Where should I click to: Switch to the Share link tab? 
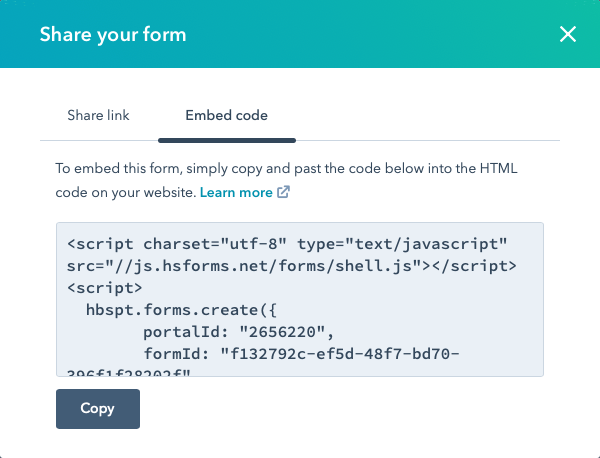coord(98,115)
